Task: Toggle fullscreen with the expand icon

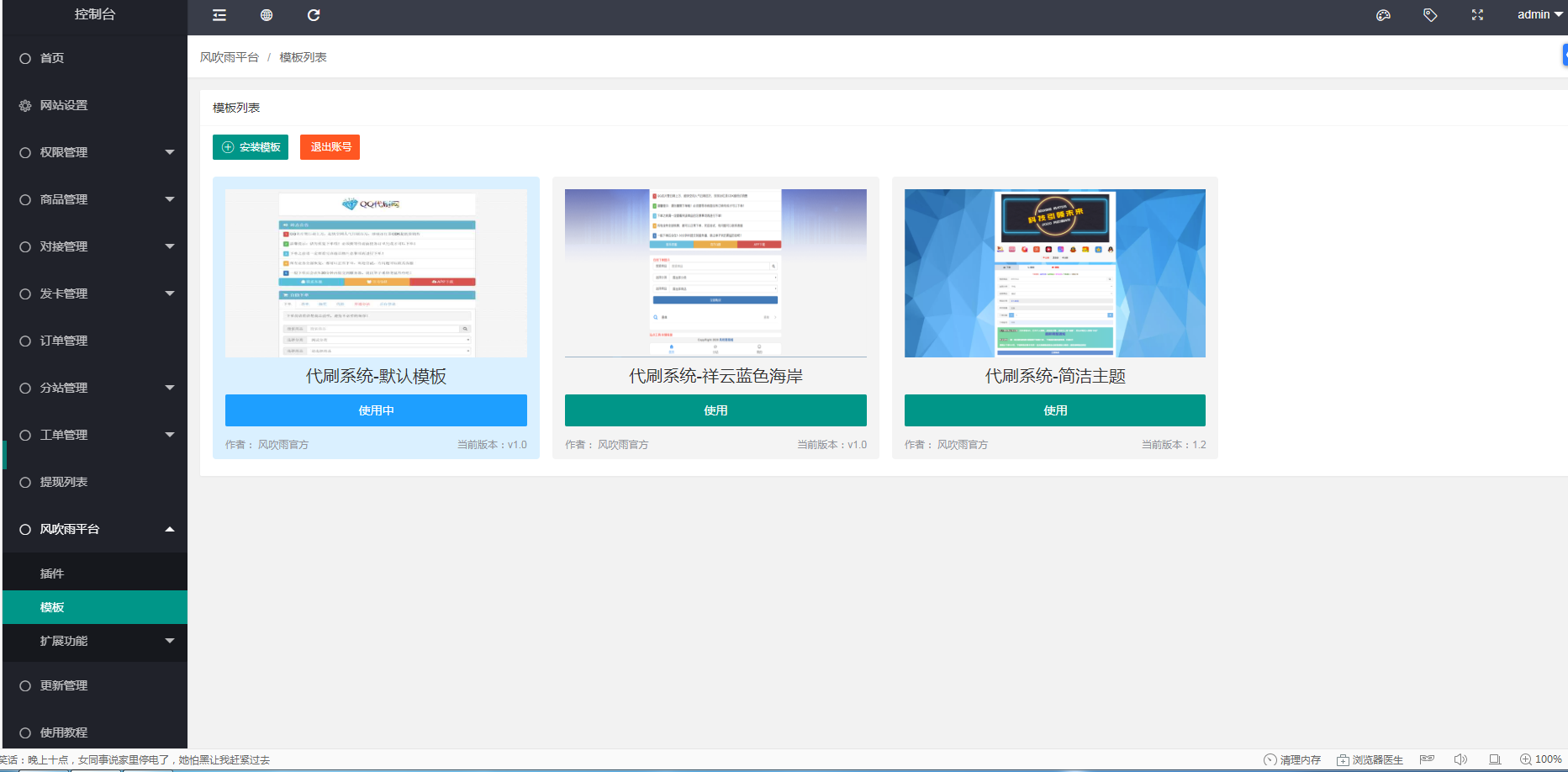Action: [1477, 15]
